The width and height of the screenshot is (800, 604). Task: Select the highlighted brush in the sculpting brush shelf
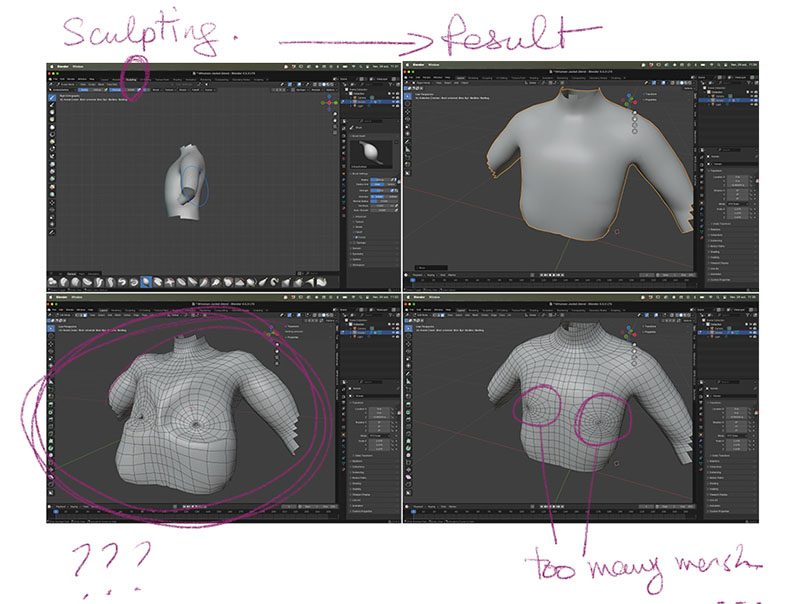(146, 282)
